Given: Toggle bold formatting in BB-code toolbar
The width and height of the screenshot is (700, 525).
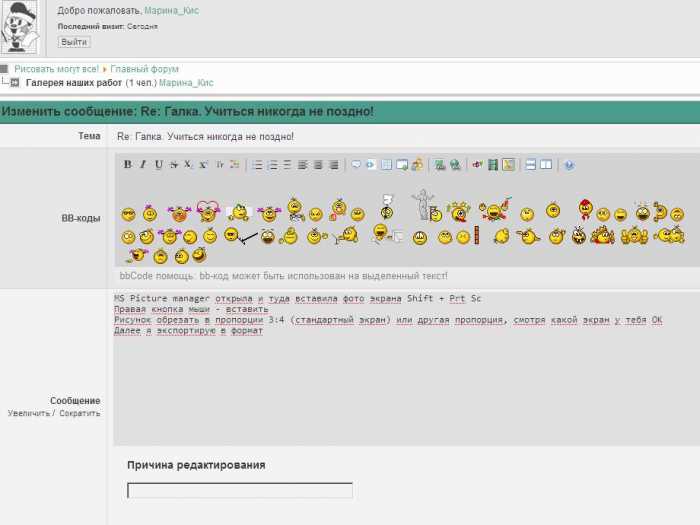Looking at the screenshot, I should [128, 165].
